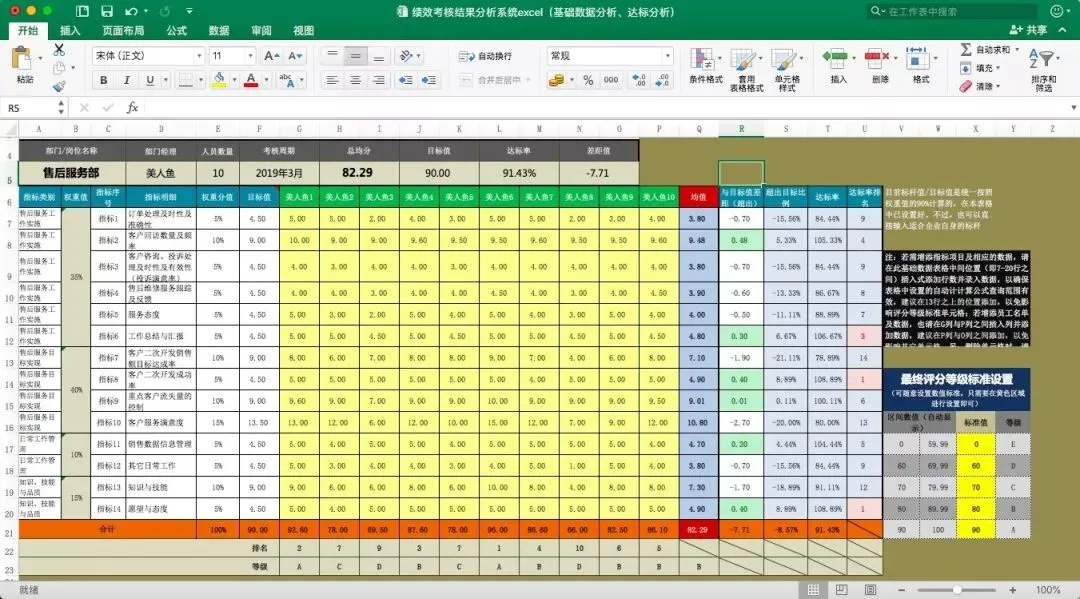Image resolution: width=1080 pixels, height=599 pixels.
Task: Click the Decrease Indent icon
Action: [406, 81]
